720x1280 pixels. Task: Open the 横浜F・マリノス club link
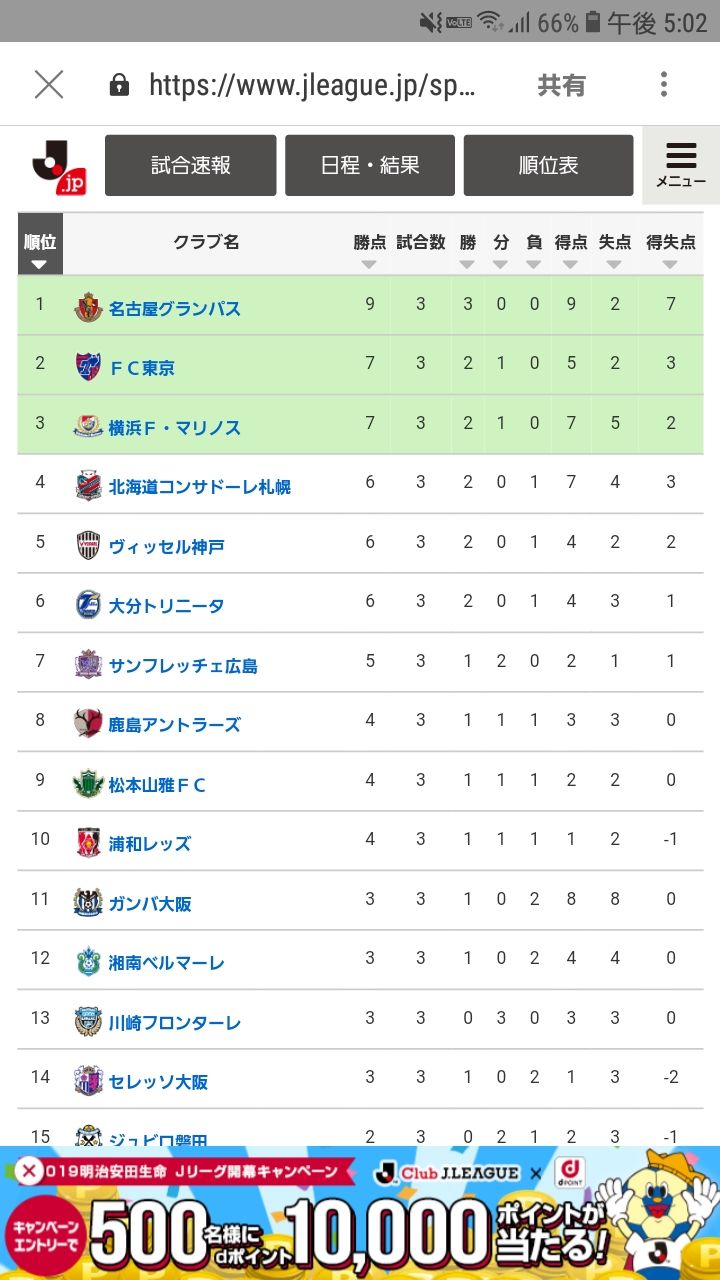(174, 427)
